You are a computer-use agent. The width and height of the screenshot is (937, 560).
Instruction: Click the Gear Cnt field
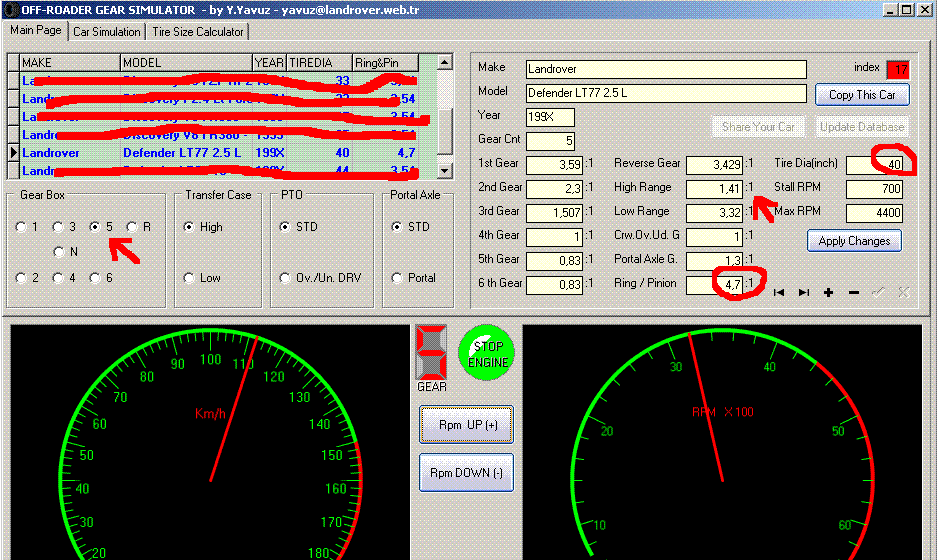pos(550,141)
